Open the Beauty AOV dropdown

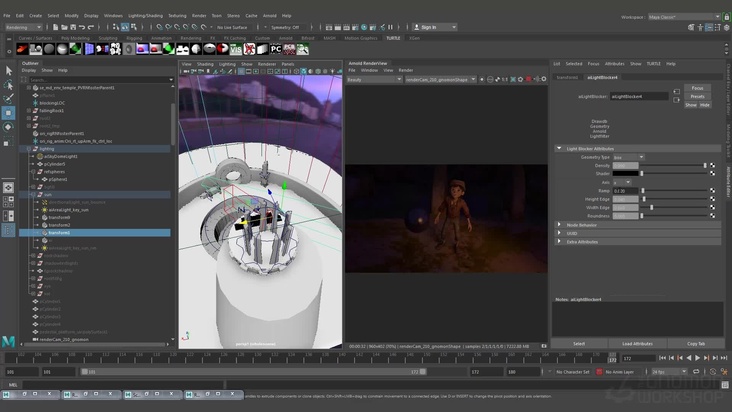point(374,79)
